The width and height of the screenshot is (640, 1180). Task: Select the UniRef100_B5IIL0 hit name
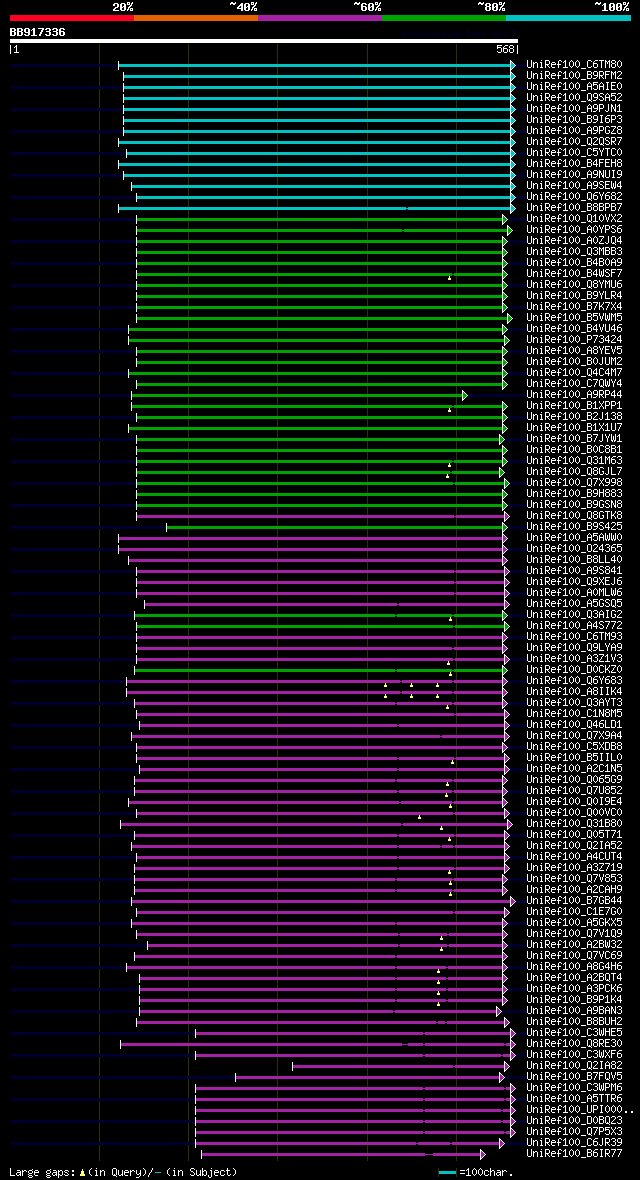[574, 756]
